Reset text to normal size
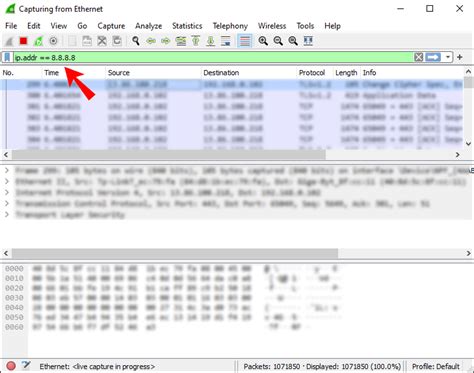The height and width of the screenshot is (373, 474). 293,41
